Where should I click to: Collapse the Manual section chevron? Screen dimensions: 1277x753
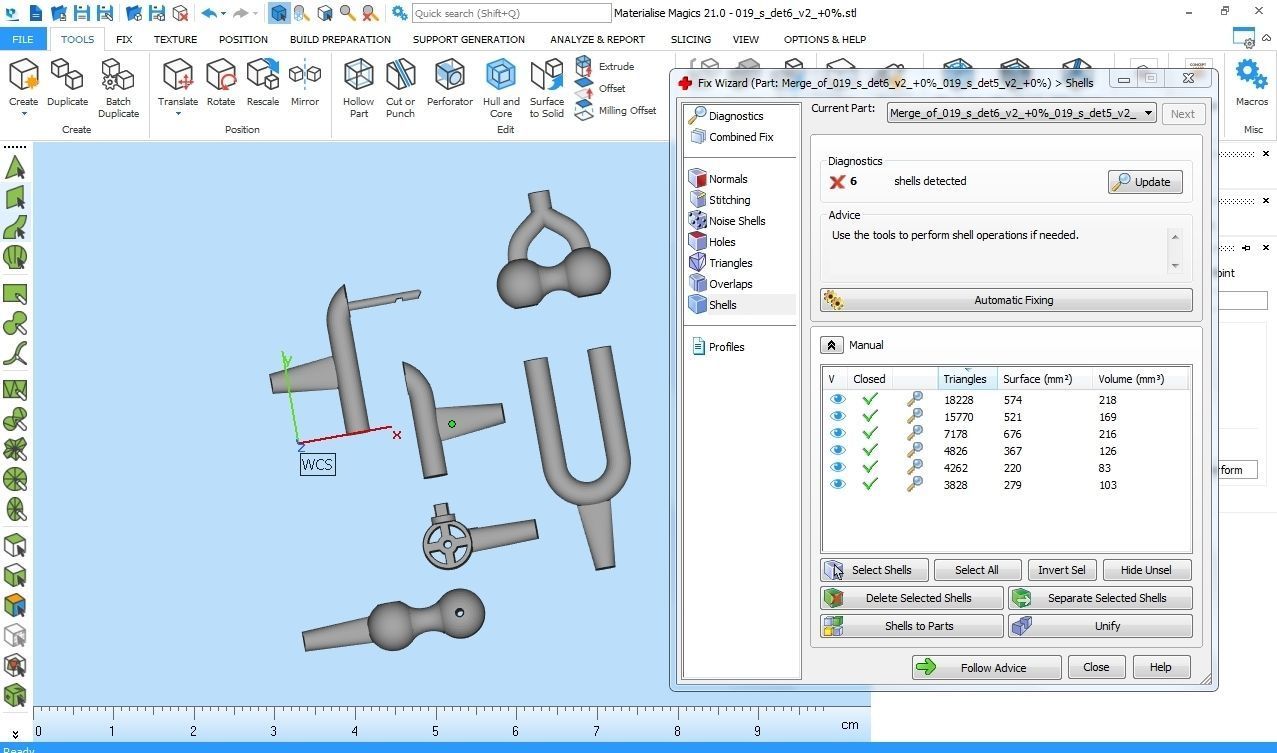832,345
